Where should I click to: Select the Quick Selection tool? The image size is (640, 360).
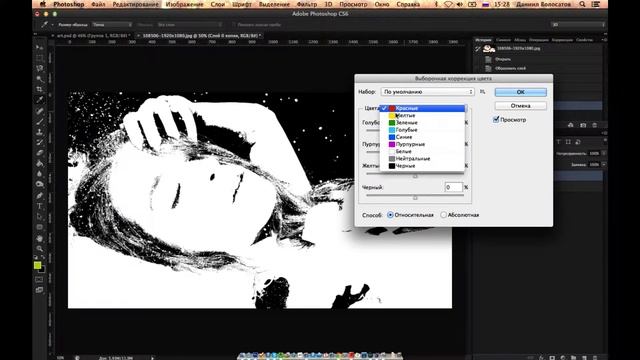(x=40, y=79)
